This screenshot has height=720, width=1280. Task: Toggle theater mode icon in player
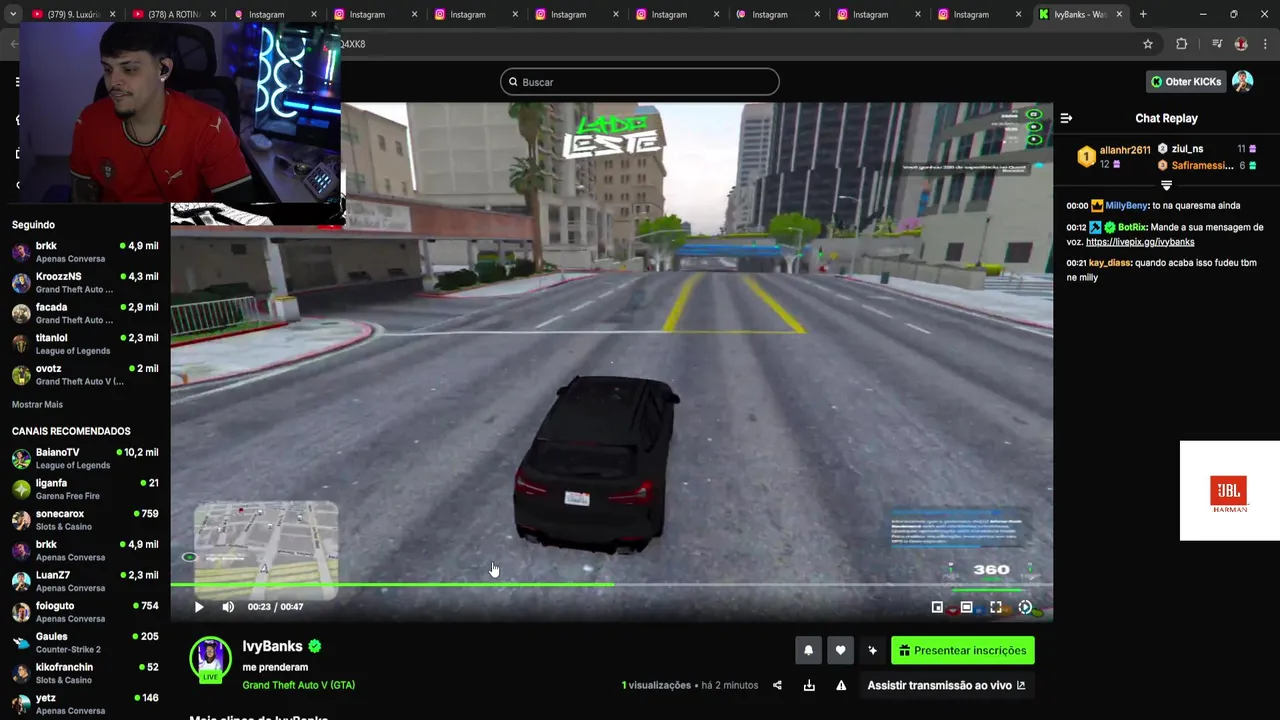[x=966, y=607]
